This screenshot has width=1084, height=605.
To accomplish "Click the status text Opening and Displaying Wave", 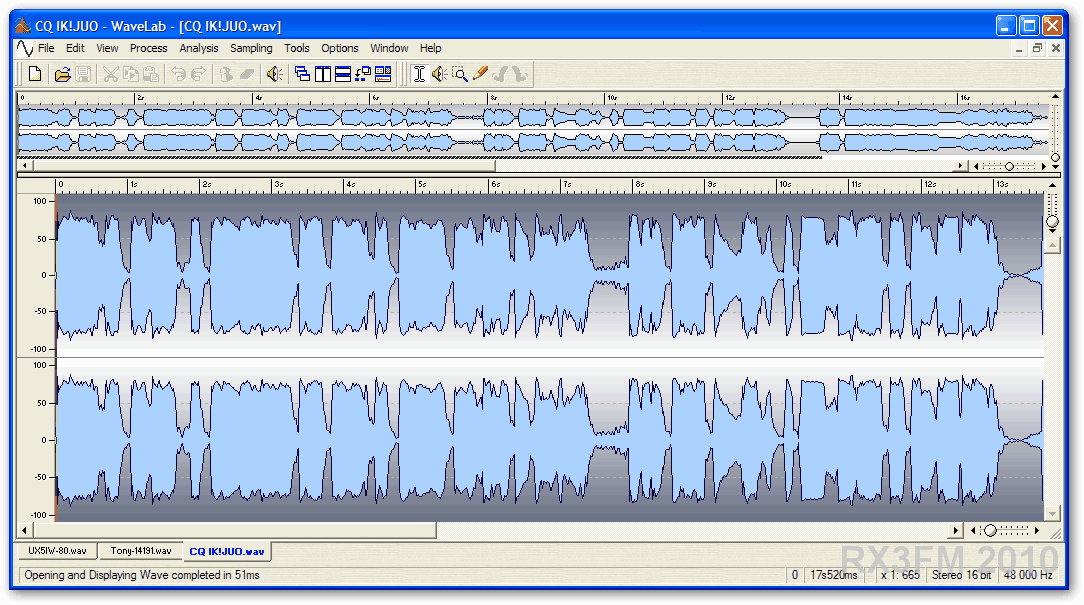I will 142,575.
